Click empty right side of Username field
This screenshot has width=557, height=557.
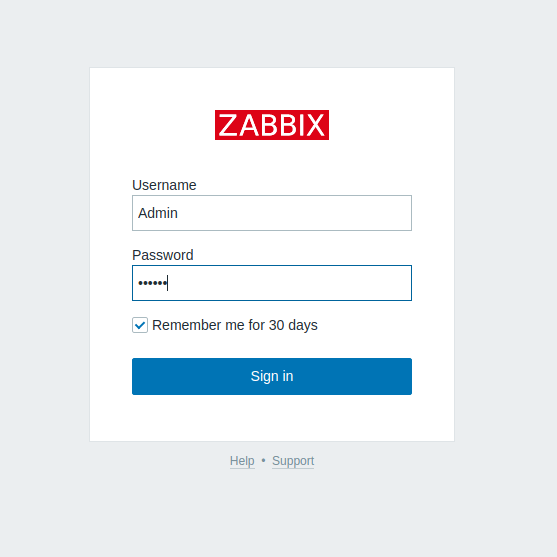[320, 213]
